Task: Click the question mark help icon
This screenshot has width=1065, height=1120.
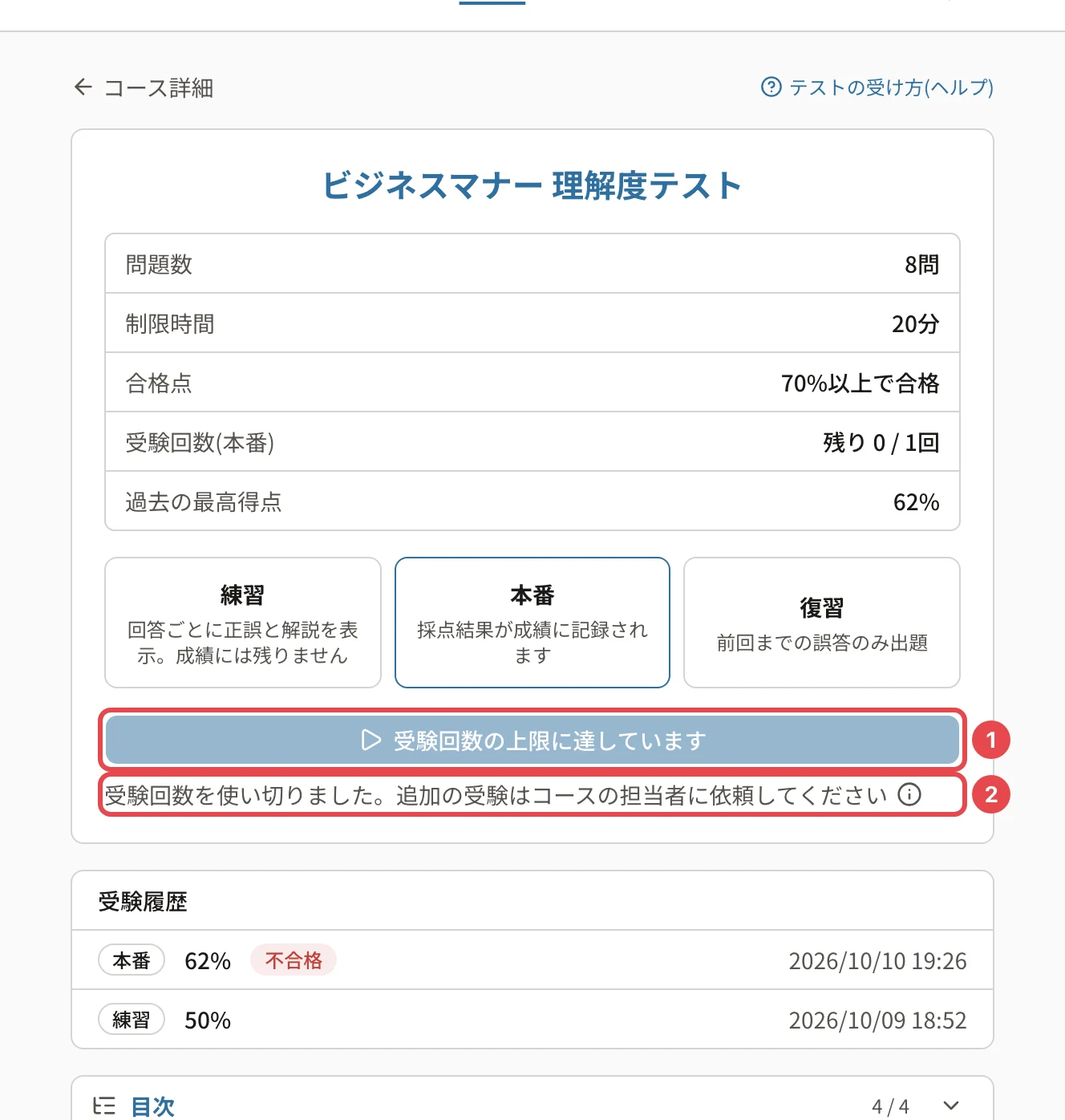Action: click(x=771, y=87)
